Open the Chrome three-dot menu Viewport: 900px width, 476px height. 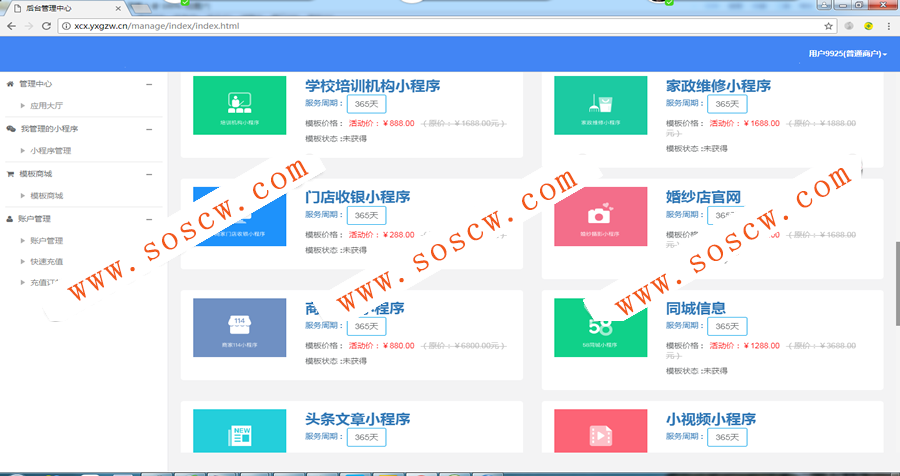click(889, 26)
